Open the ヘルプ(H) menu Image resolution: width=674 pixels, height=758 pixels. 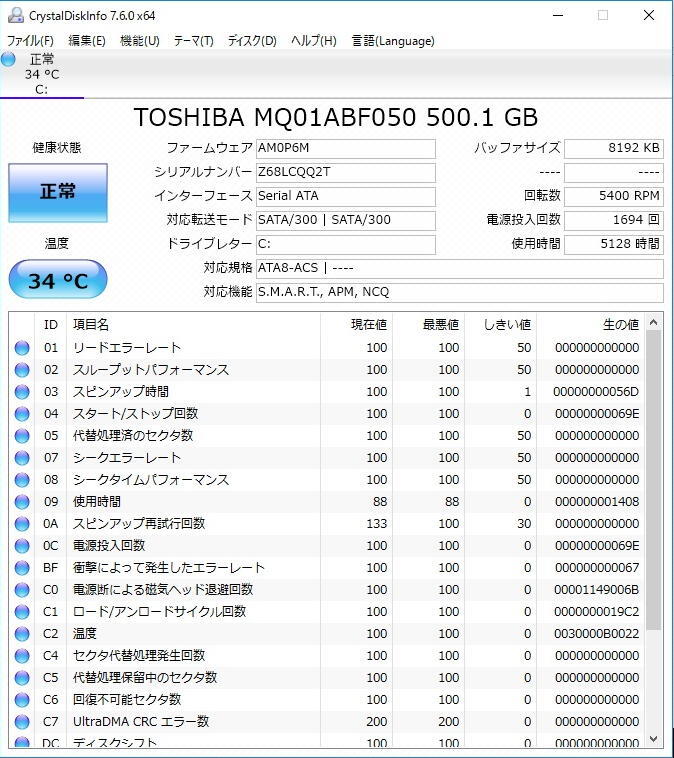(x=314, y=41)
